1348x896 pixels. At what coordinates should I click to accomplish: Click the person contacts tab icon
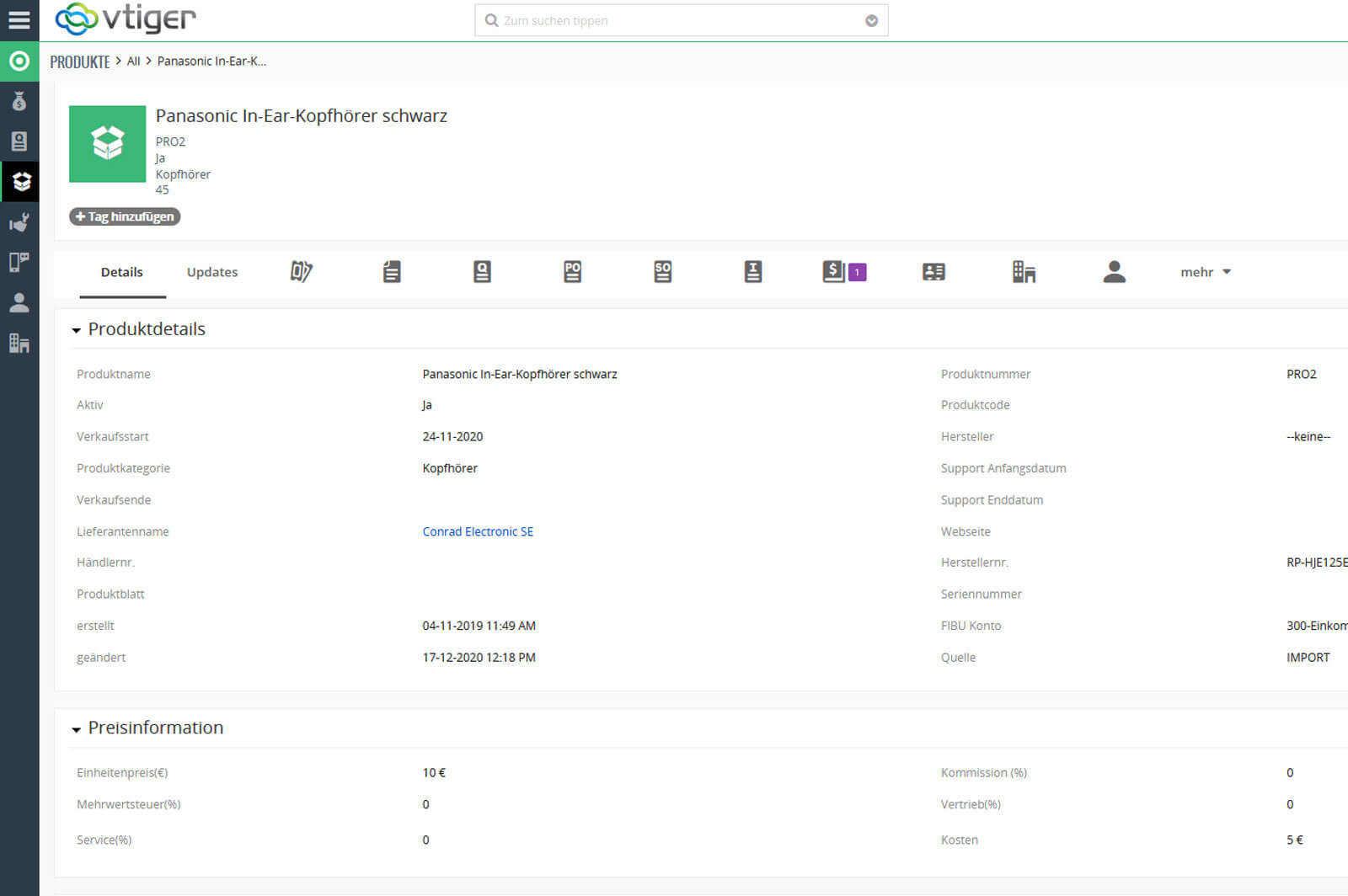point(1114,272)
